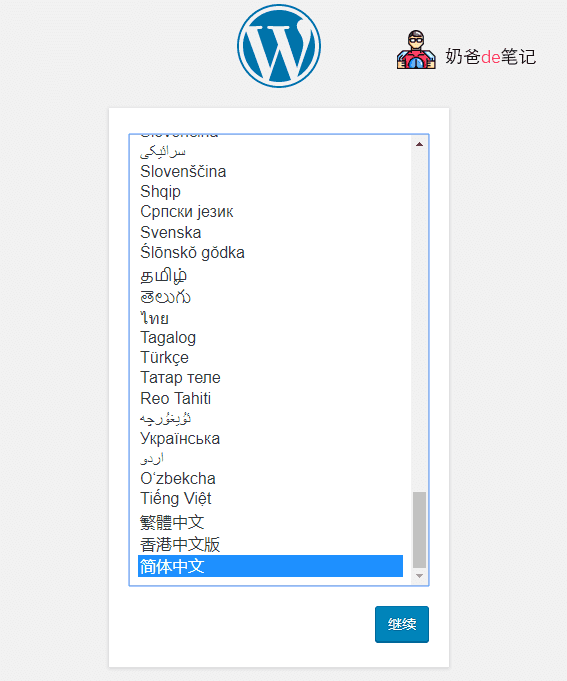Select 繁體中文 language option
The width and height of the screenshot is (567, 681).
270,522
